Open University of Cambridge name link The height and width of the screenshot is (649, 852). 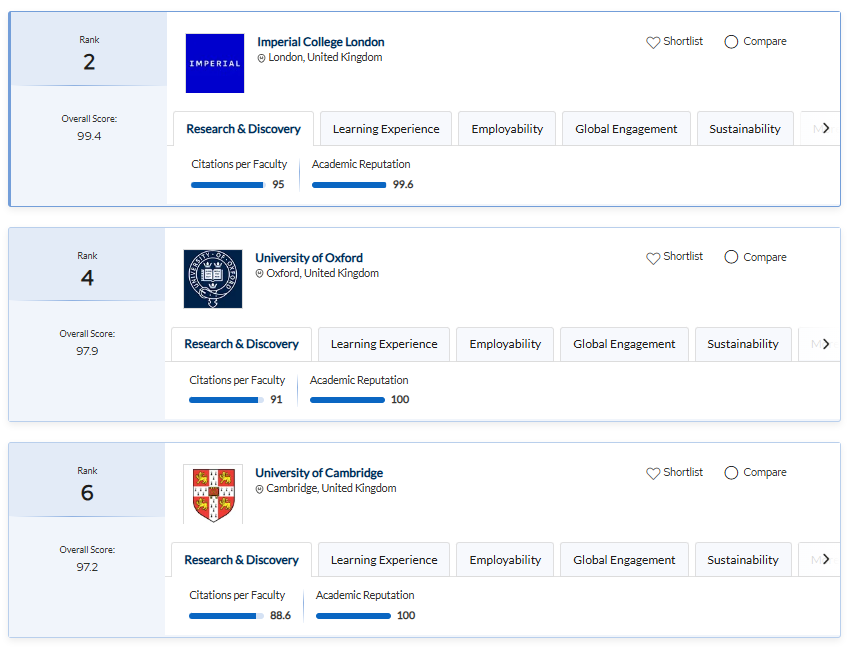pyautogui.click(x=319, y=473)
